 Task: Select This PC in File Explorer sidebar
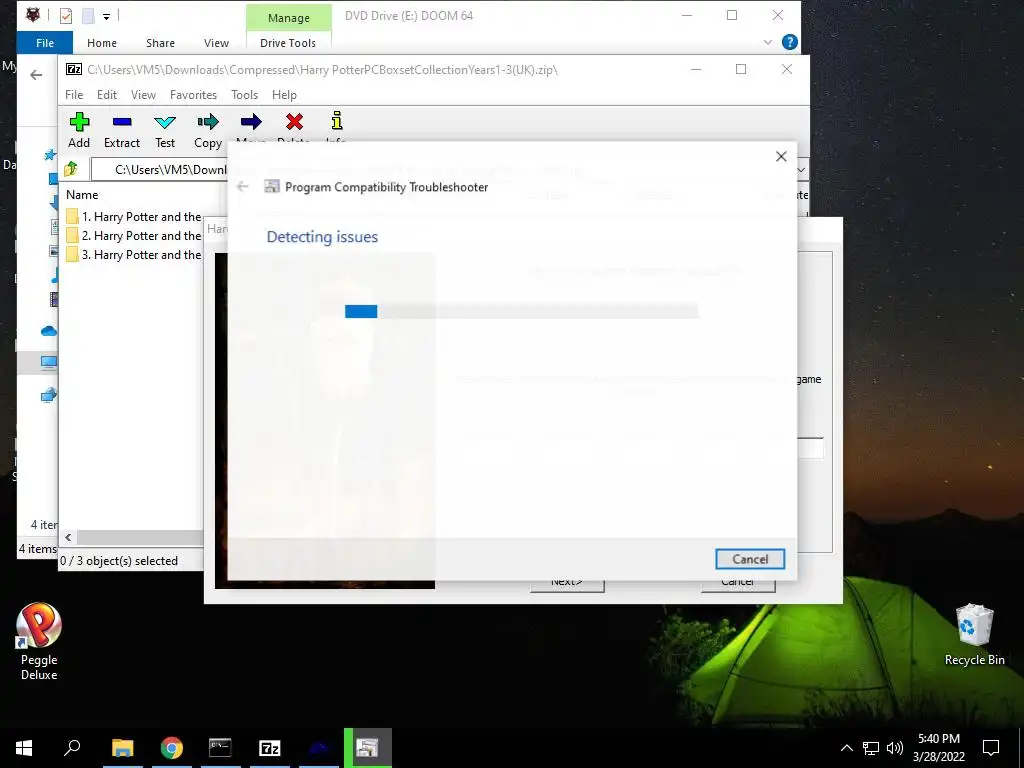point(49,362)
